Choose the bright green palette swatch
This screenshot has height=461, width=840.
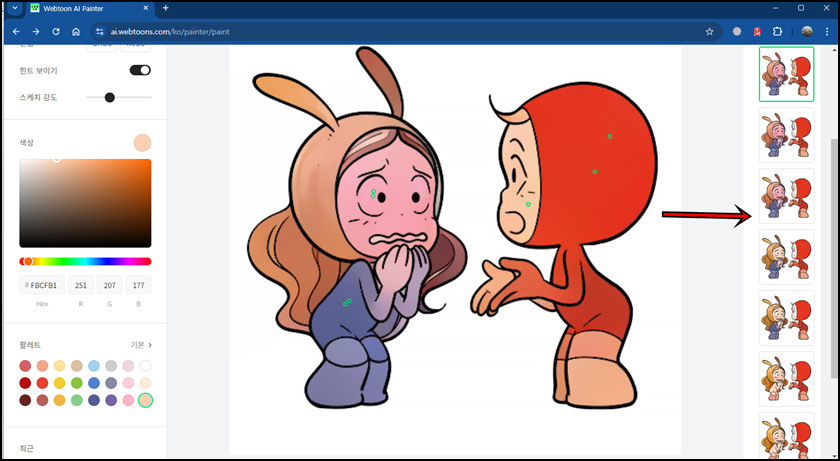coord(77,383)
